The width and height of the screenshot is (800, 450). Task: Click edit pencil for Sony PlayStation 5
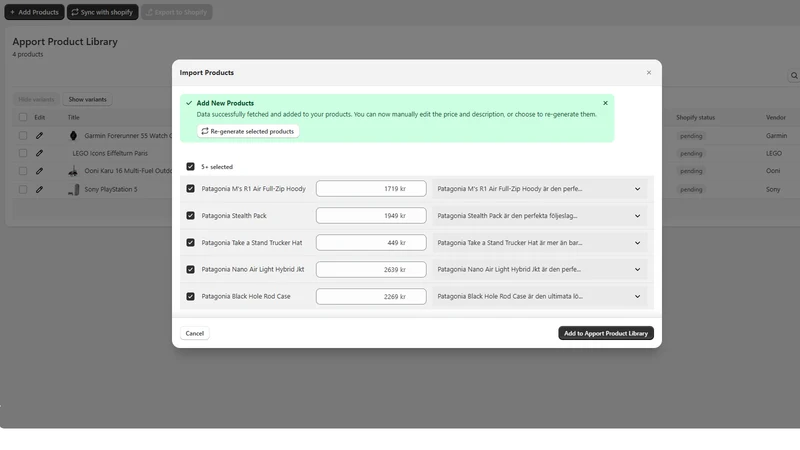(x=39, y=189)
